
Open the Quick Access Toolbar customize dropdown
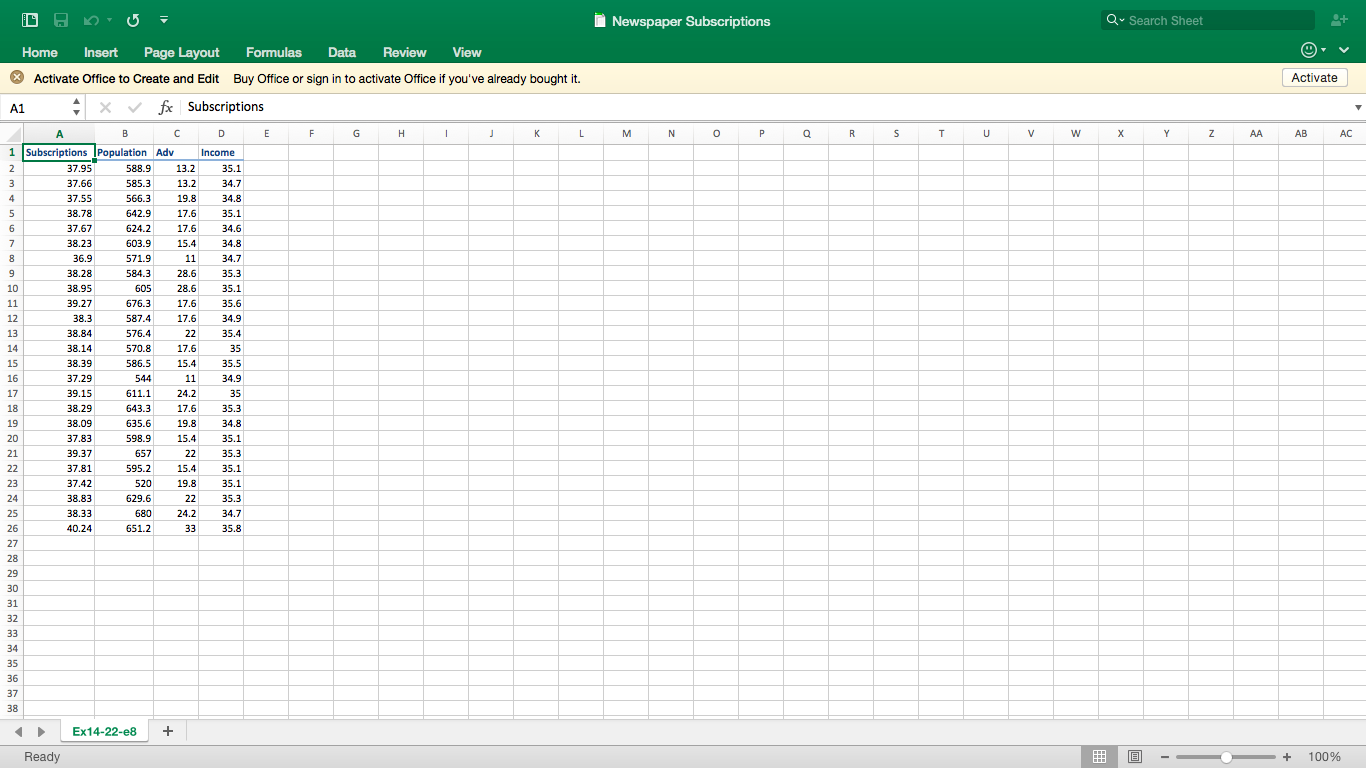(163, 20)
